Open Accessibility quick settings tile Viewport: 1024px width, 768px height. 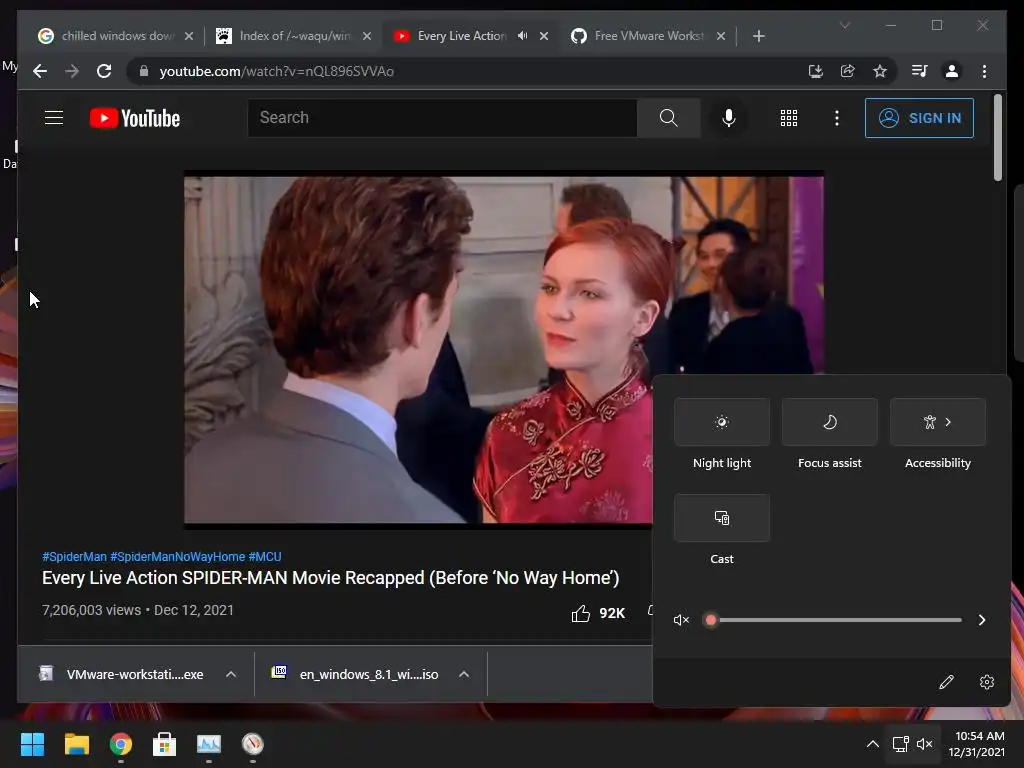[x=938, y=422]
